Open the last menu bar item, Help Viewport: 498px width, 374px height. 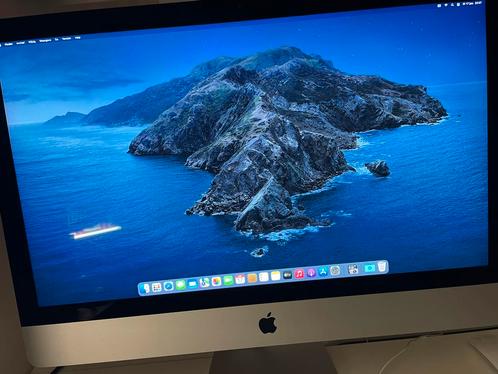(78, 38)
